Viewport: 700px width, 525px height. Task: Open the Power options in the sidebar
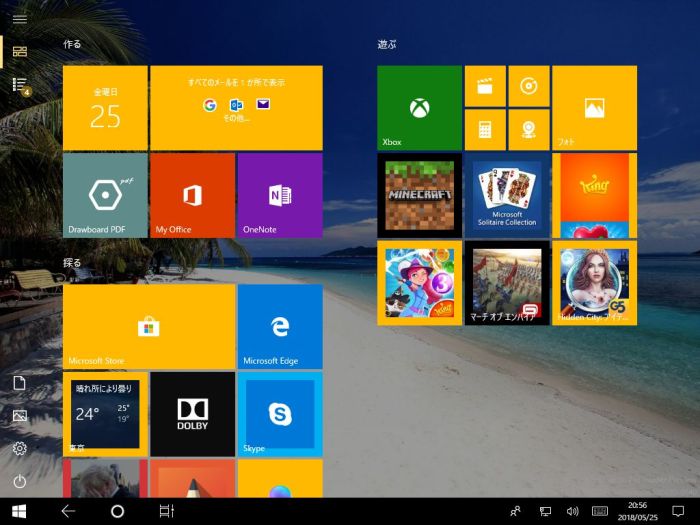20,481
